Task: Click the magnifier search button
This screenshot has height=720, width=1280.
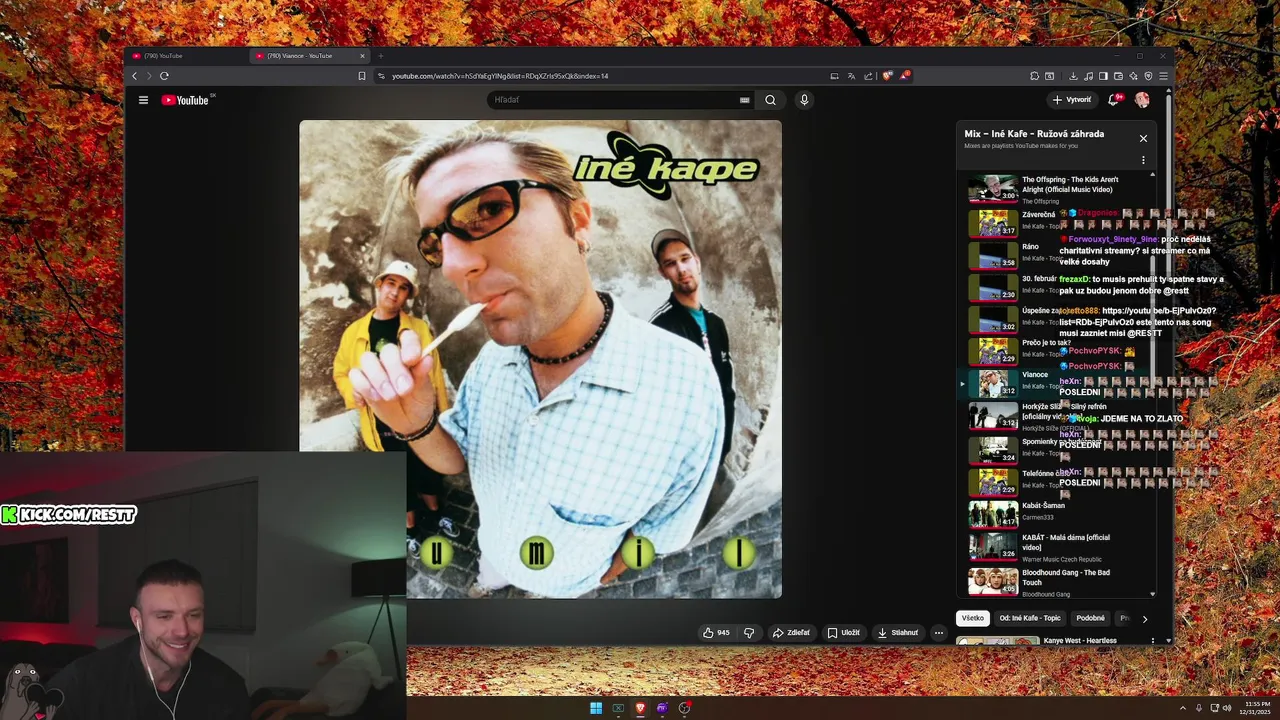Action: click(770, 100)
